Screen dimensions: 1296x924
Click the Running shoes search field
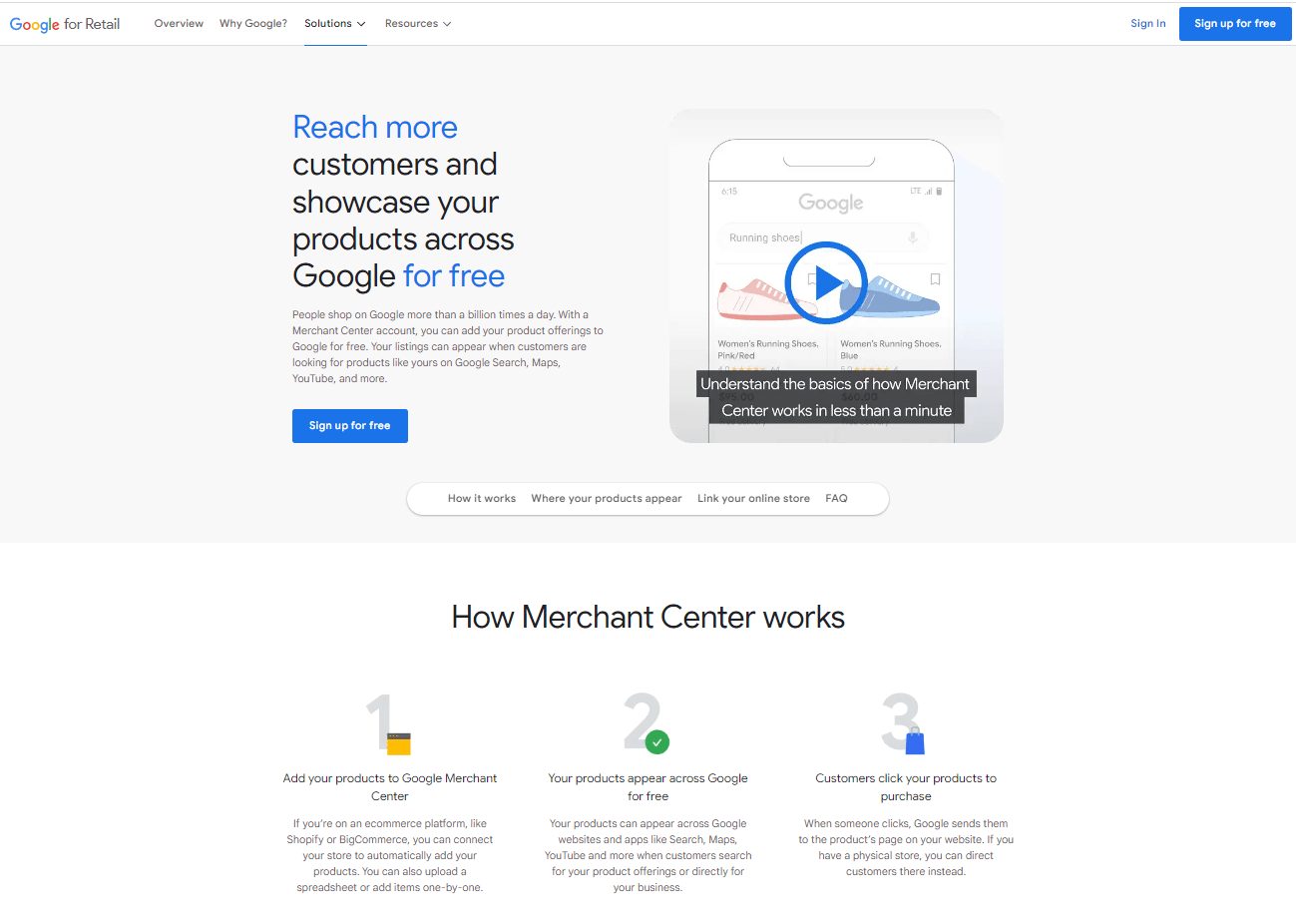coord(823,237)
